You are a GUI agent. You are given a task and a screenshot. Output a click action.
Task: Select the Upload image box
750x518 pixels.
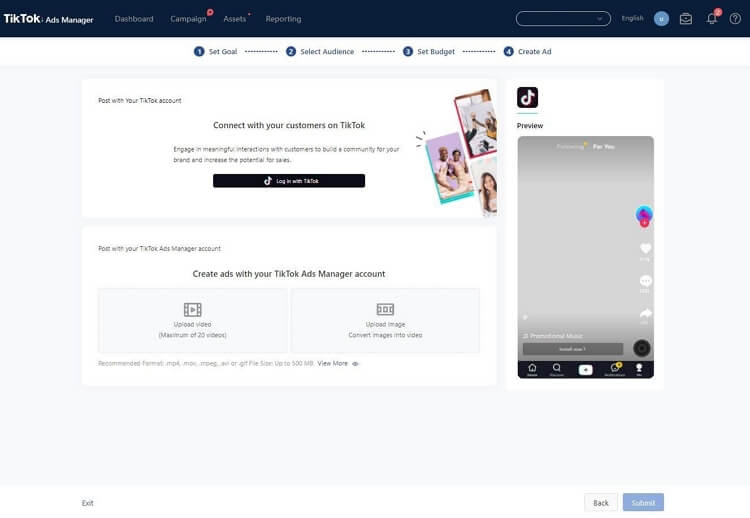[x=385, y=320]
